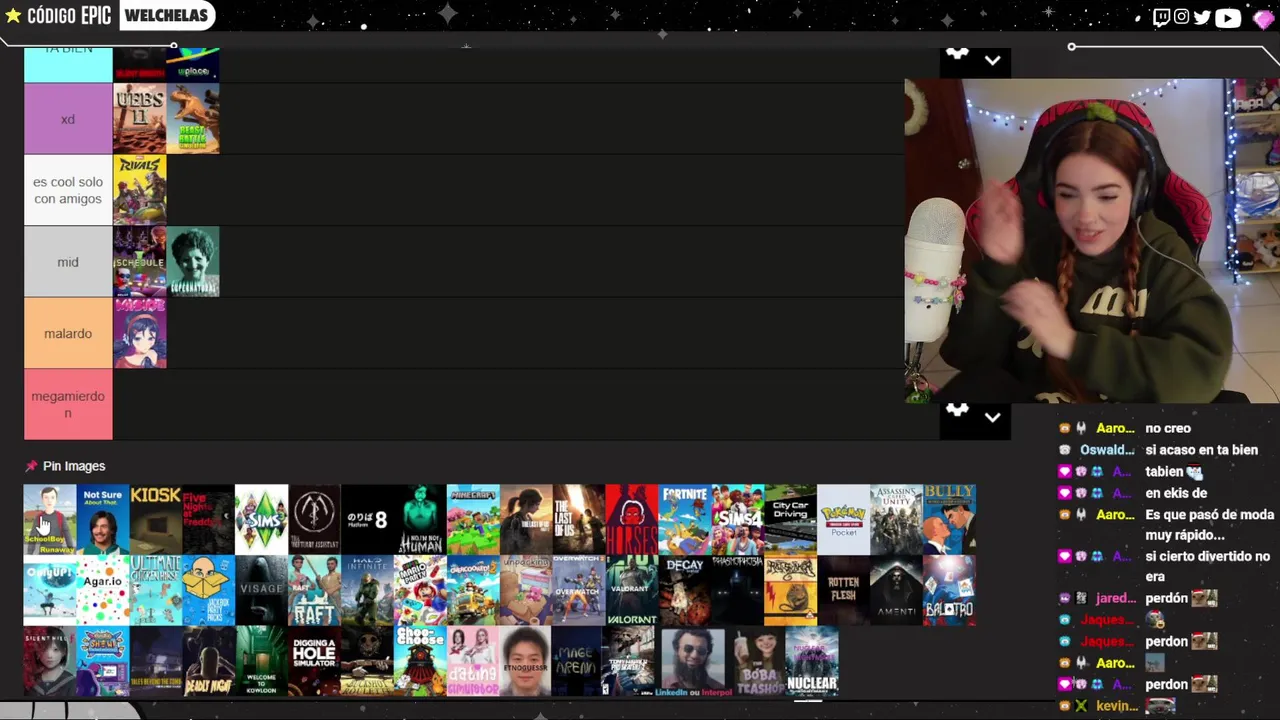Click the chevron arrow above the webcam

[992, 60]
